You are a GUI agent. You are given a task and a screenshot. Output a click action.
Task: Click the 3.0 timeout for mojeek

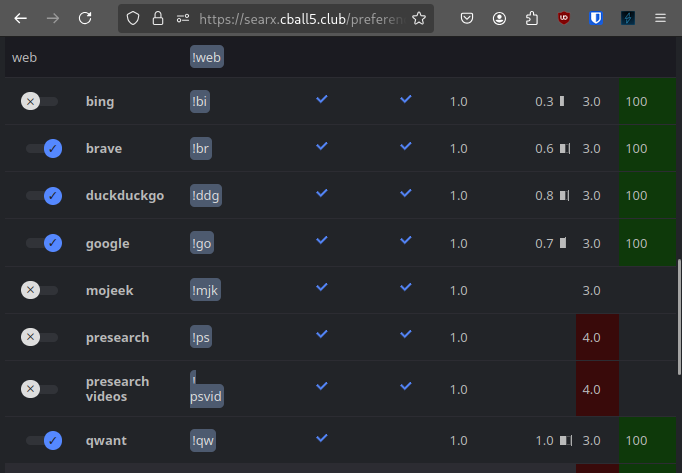pos(592,290)
